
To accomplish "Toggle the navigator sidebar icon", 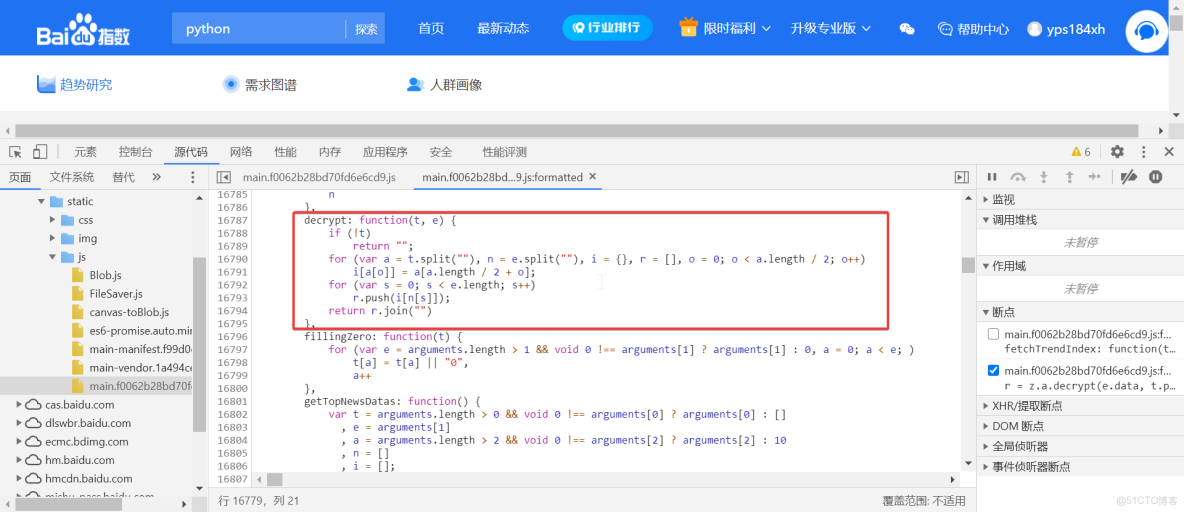I will tap(223, 177).
